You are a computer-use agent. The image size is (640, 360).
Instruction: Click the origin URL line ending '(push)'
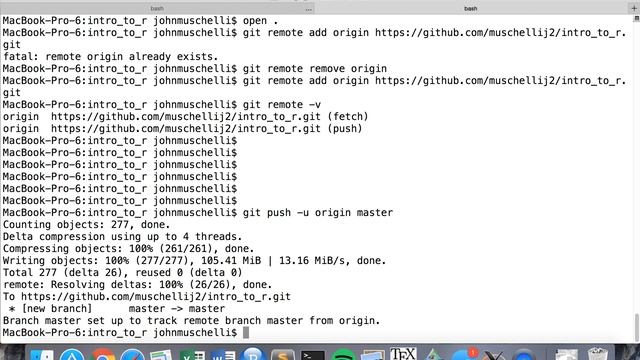(182, 129)
